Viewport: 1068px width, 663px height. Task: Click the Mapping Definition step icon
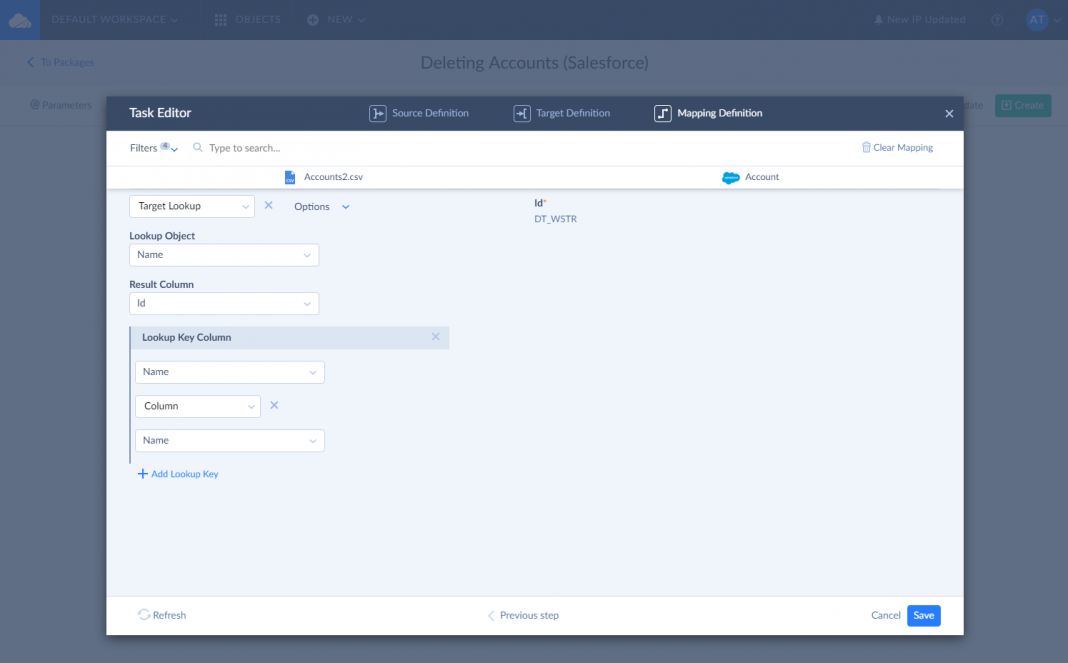663,114
